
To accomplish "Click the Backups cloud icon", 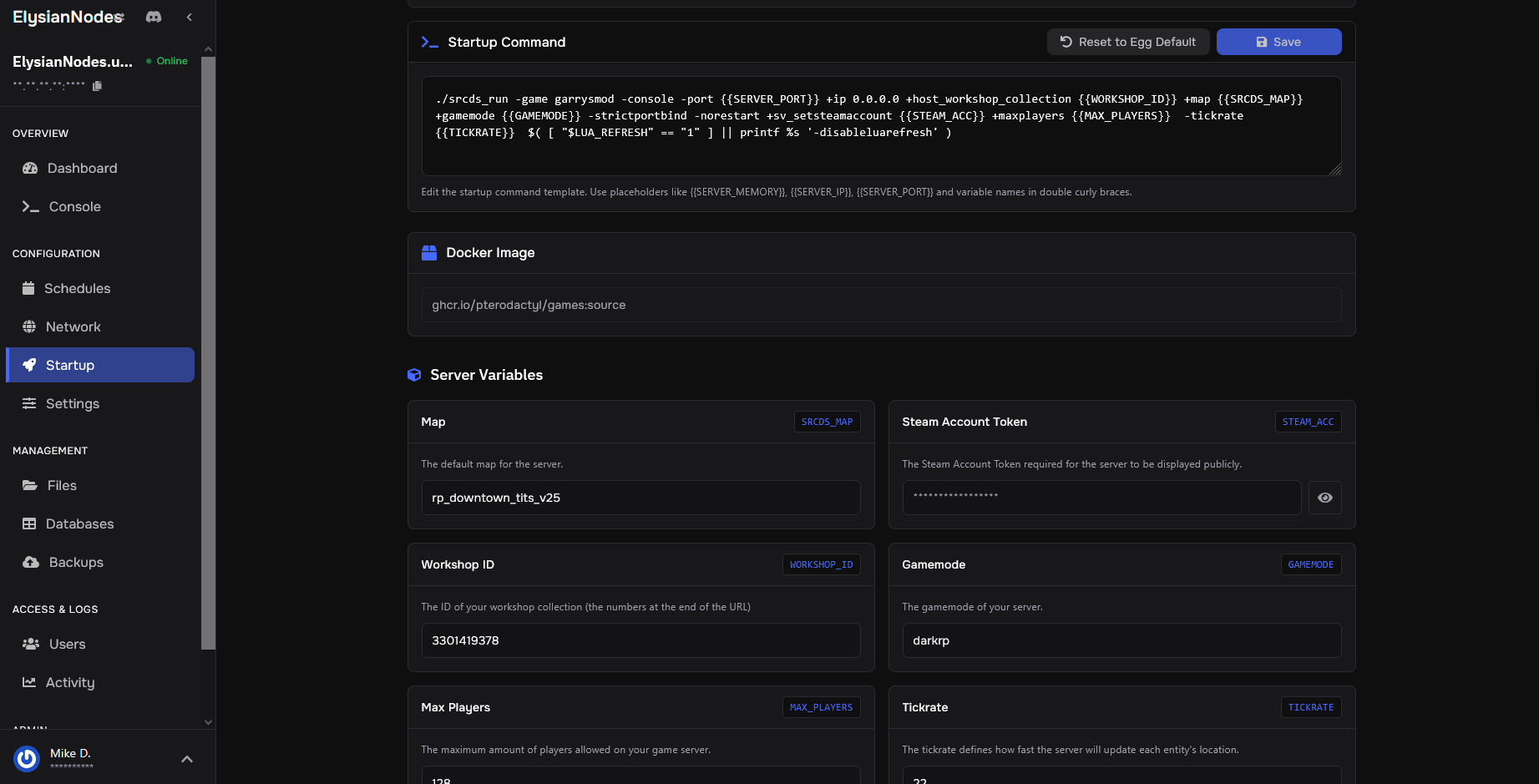I will [31, 562].
